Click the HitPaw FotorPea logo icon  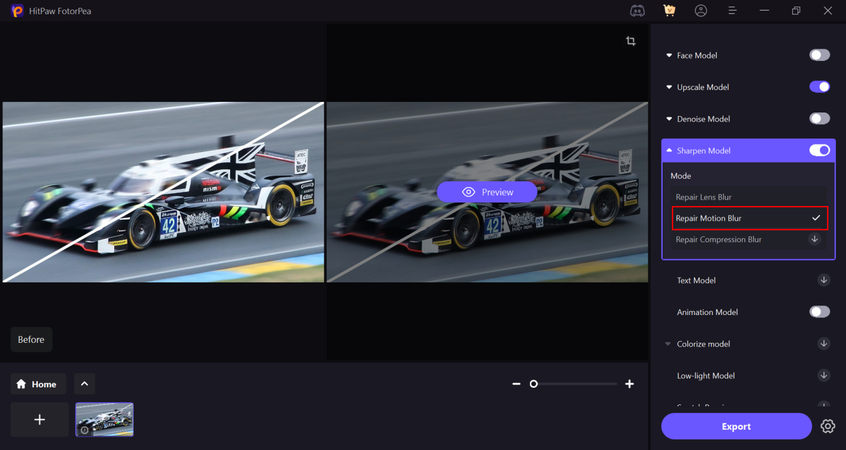(17, 11)
